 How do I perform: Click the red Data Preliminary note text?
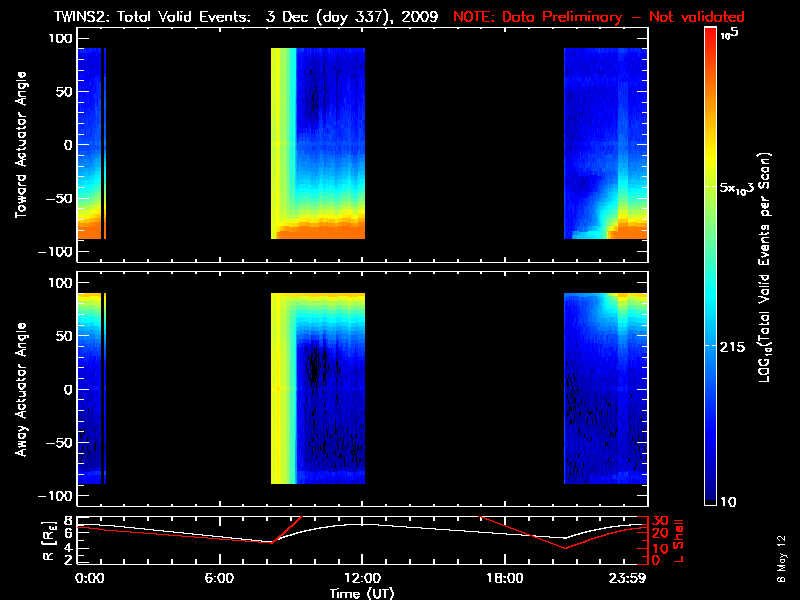(599, 16)
